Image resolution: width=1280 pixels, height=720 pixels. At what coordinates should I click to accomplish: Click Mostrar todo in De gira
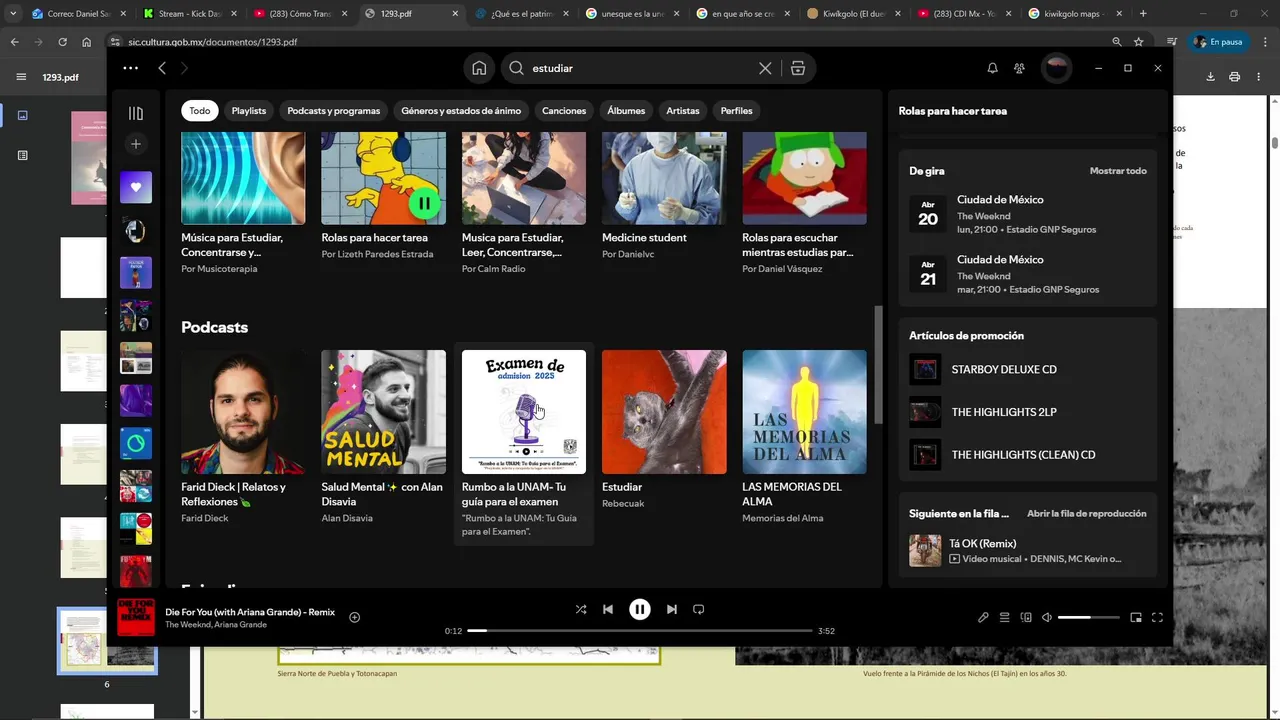pos(1118,171)
